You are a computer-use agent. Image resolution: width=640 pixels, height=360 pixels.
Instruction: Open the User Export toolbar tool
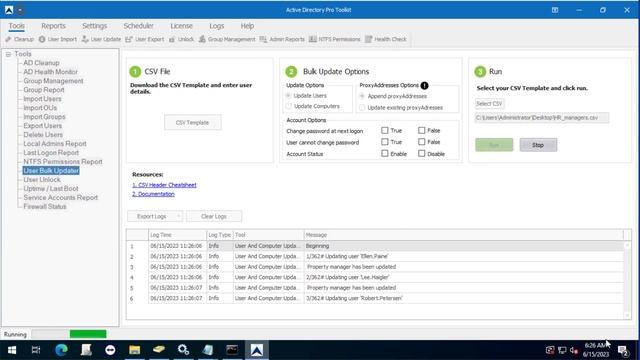(x=144, y=39)
